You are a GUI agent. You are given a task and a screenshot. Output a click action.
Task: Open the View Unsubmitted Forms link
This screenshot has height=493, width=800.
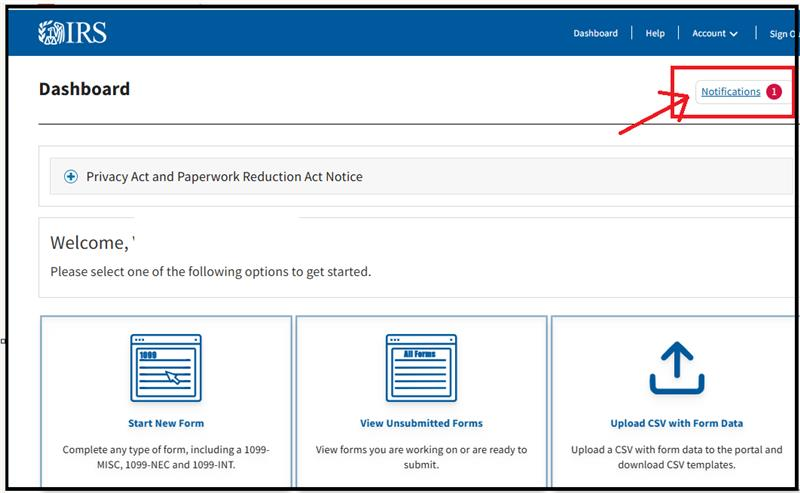(x=421, y=423)
